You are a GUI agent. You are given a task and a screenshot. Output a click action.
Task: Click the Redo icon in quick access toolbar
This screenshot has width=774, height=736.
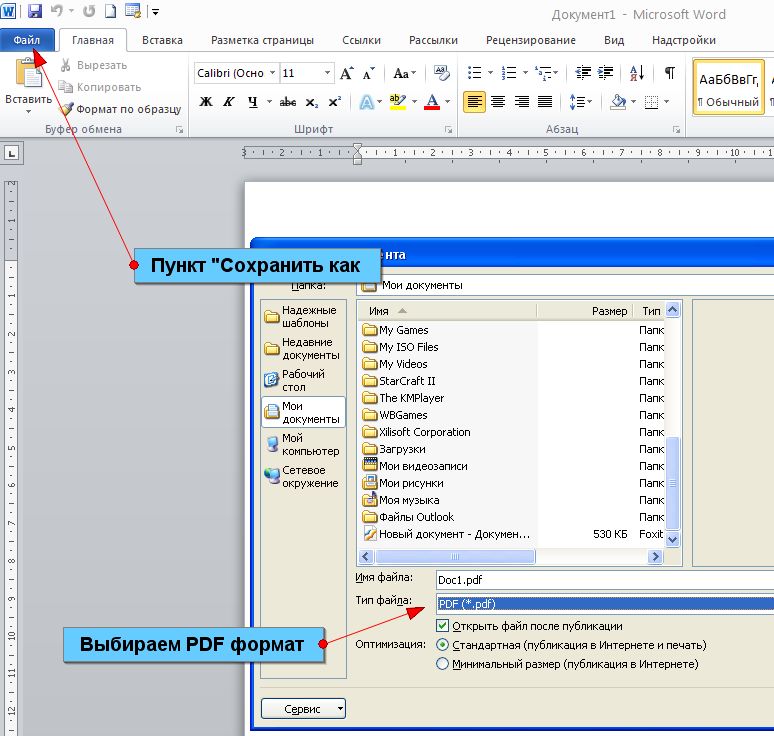[89, 11]
